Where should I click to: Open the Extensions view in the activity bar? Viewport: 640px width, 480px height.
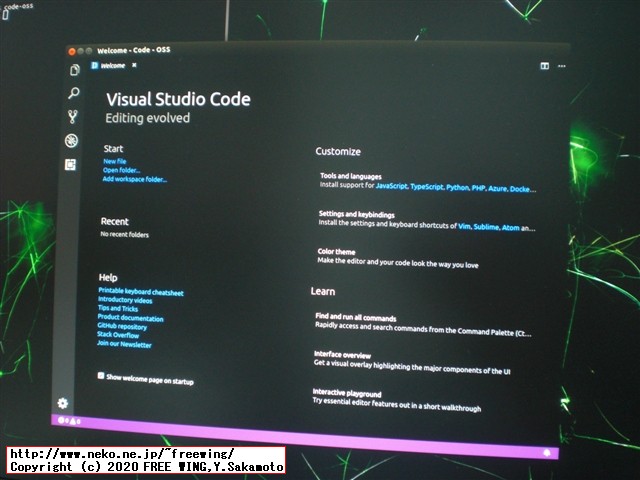click(70, 164)
